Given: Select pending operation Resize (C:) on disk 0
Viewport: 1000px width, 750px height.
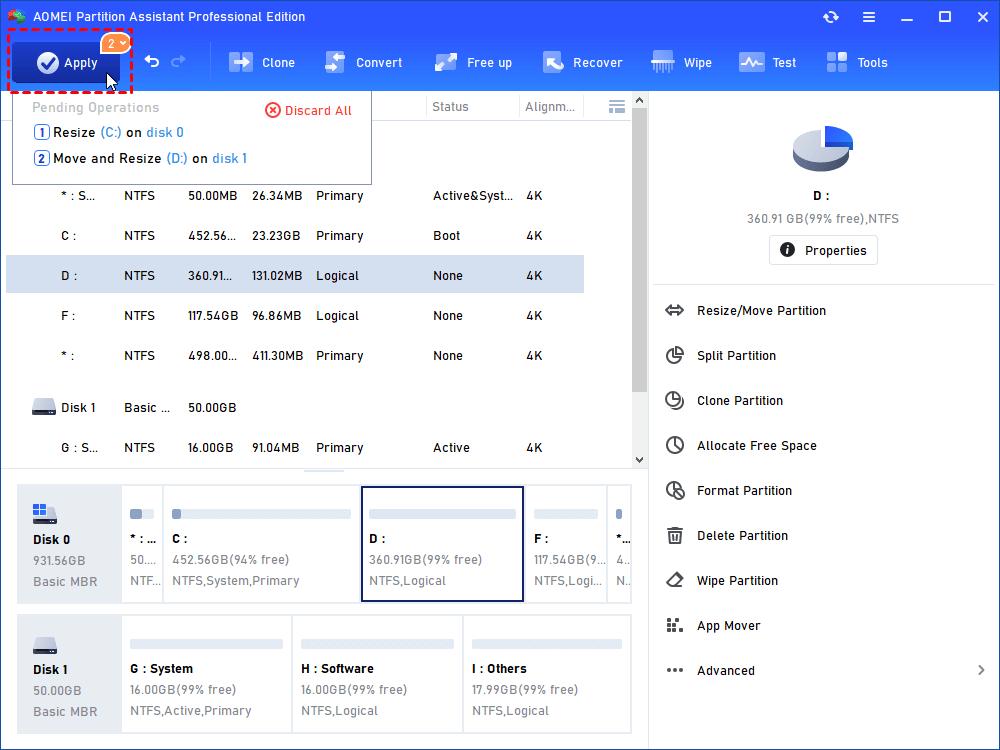Looking at the screenshot, I should click(x=108, y=132).
